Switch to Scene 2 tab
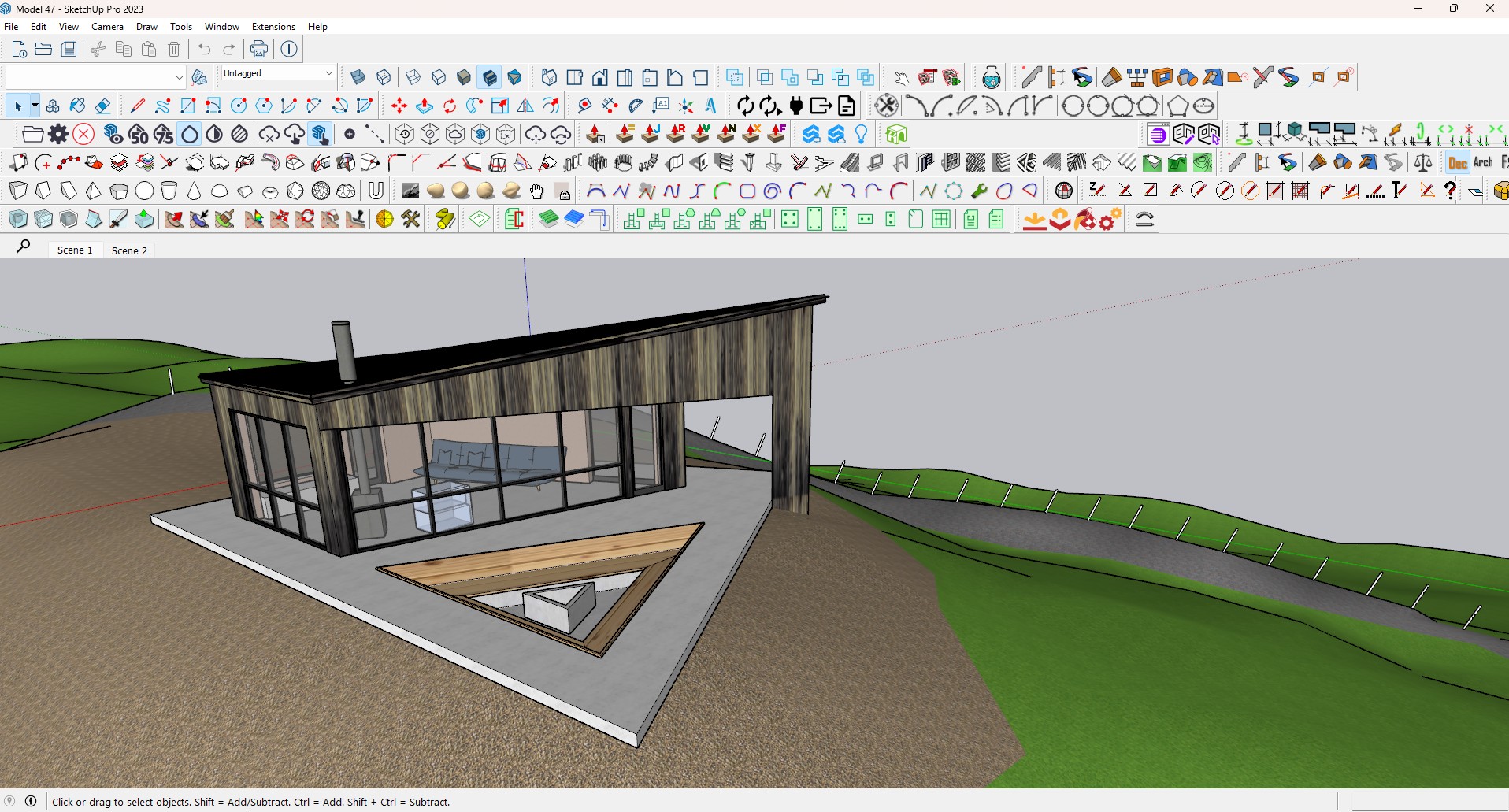The height and width of the screenshot is (812, 1509). point(129,250)
